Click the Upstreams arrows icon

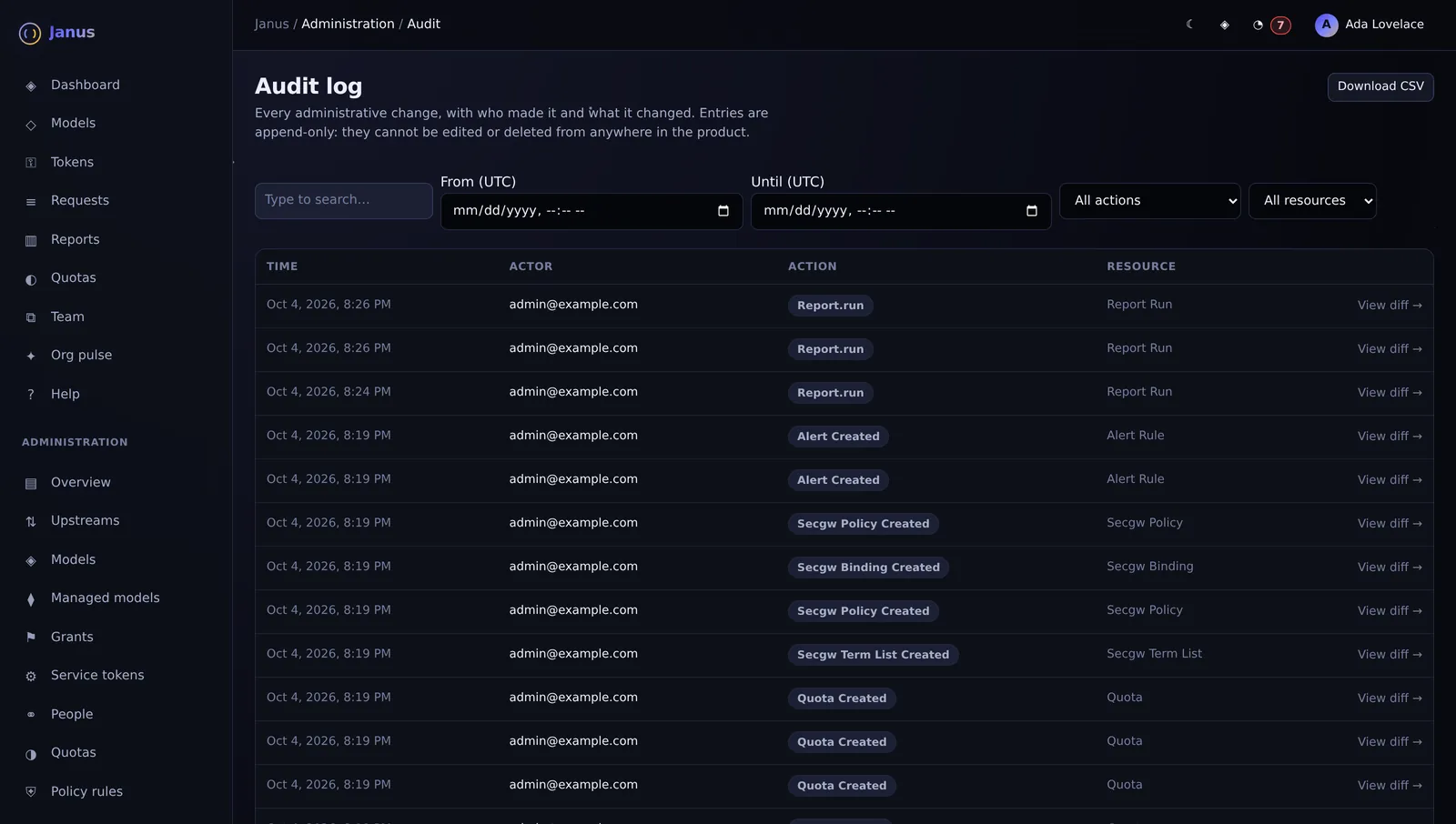[31, 521]
